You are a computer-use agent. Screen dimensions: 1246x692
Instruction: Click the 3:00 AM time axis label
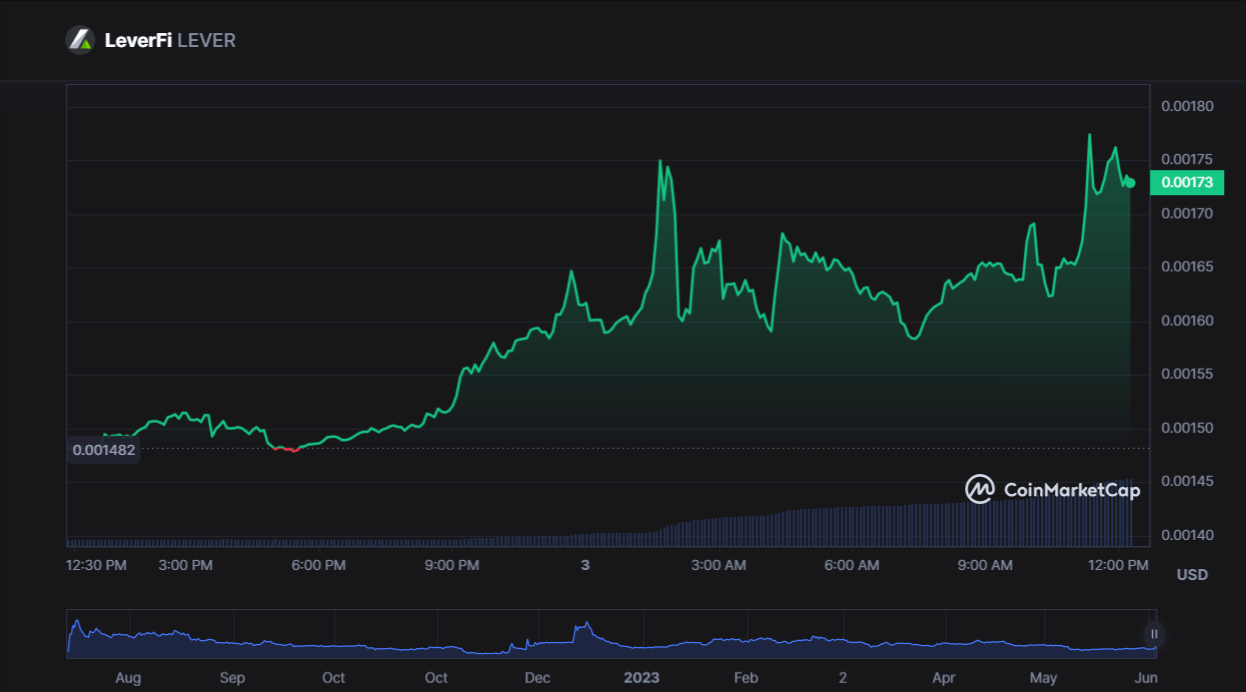click(x=719, y=565)
